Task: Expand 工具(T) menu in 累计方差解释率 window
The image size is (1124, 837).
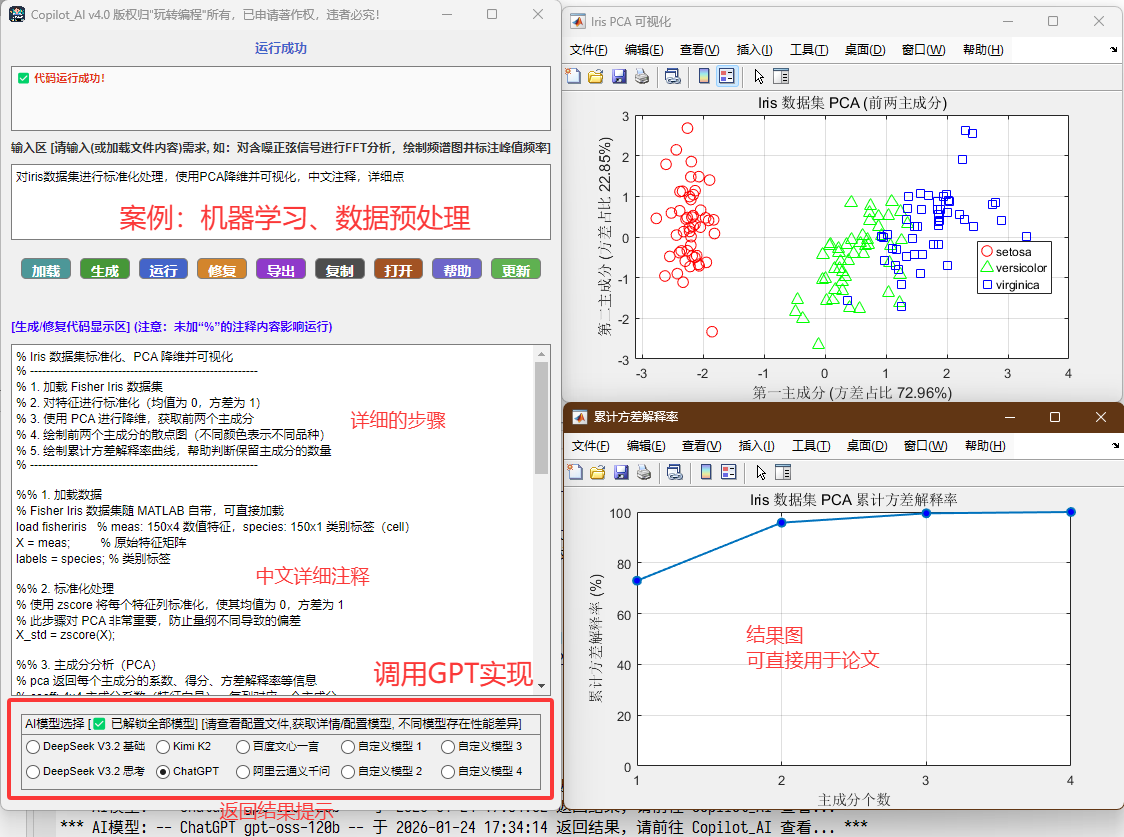Action: coord(809,445)
